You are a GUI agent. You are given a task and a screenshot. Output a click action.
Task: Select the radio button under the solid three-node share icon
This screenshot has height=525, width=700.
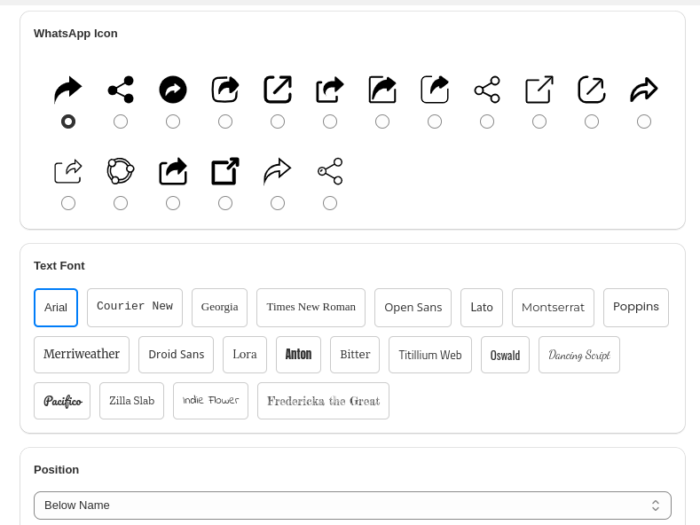coord(121,121)
